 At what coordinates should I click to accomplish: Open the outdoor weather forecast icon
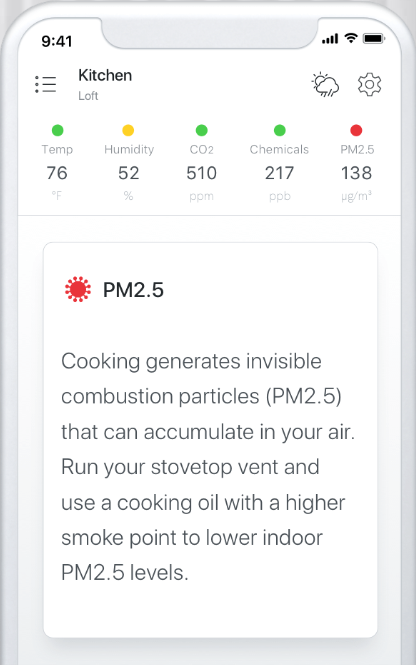coord(325,84)
